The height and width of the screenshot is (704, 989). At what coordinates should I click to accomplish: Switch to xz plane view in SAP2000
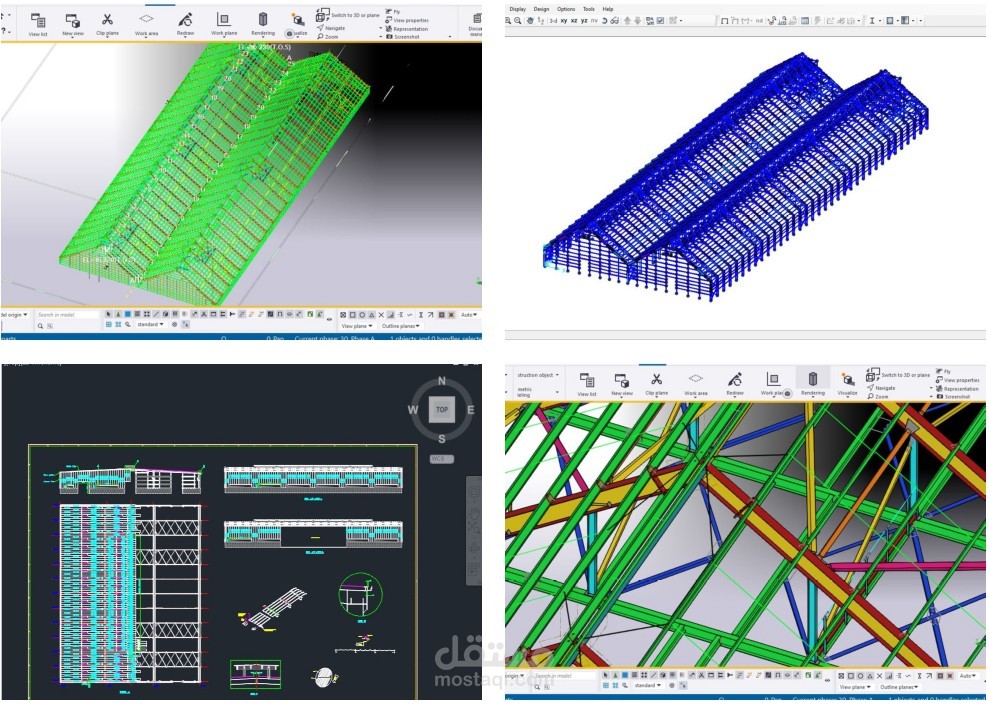pos(574,20)
